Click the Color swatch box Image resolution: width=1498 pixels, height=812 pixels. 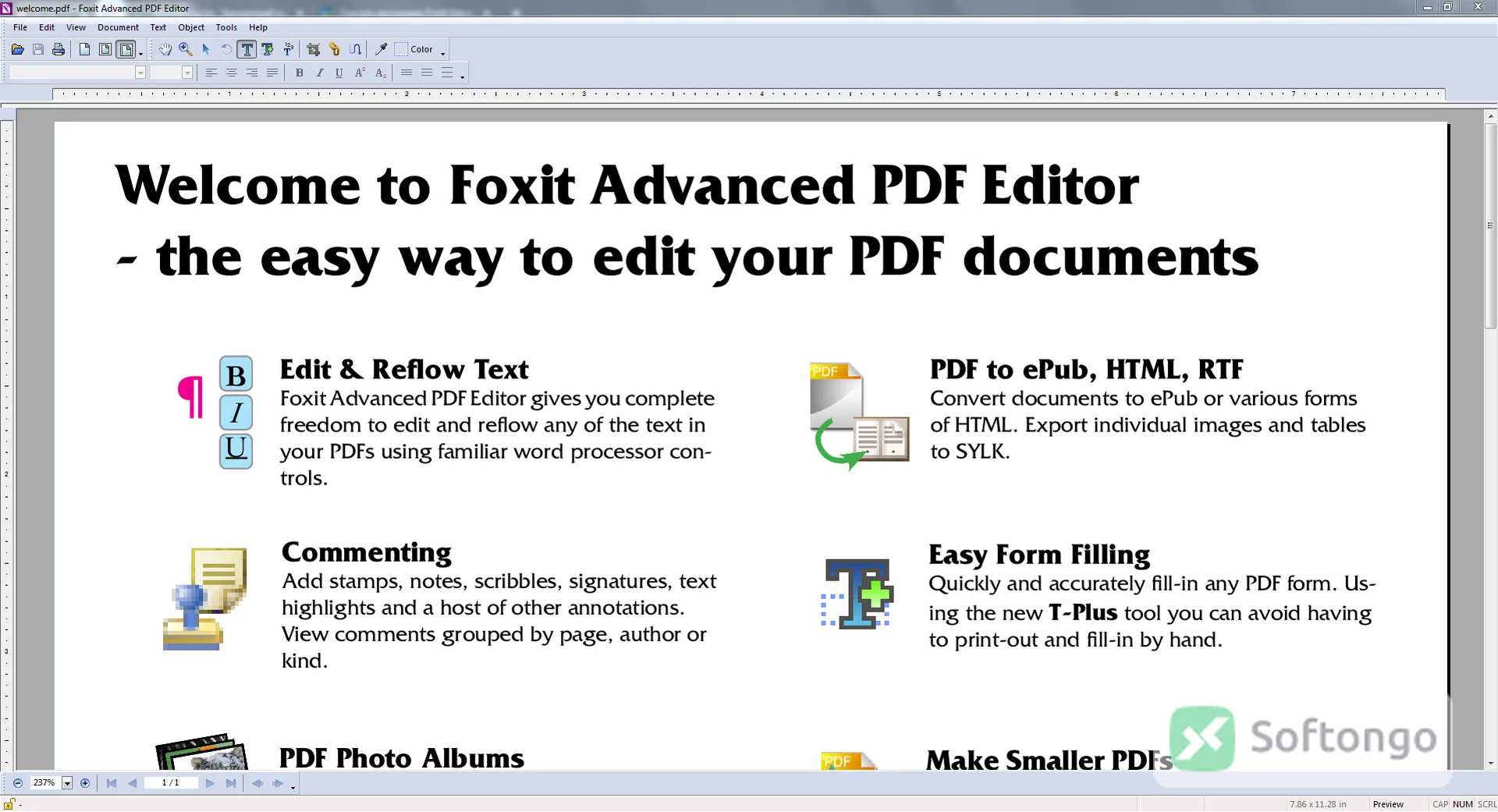401,49
